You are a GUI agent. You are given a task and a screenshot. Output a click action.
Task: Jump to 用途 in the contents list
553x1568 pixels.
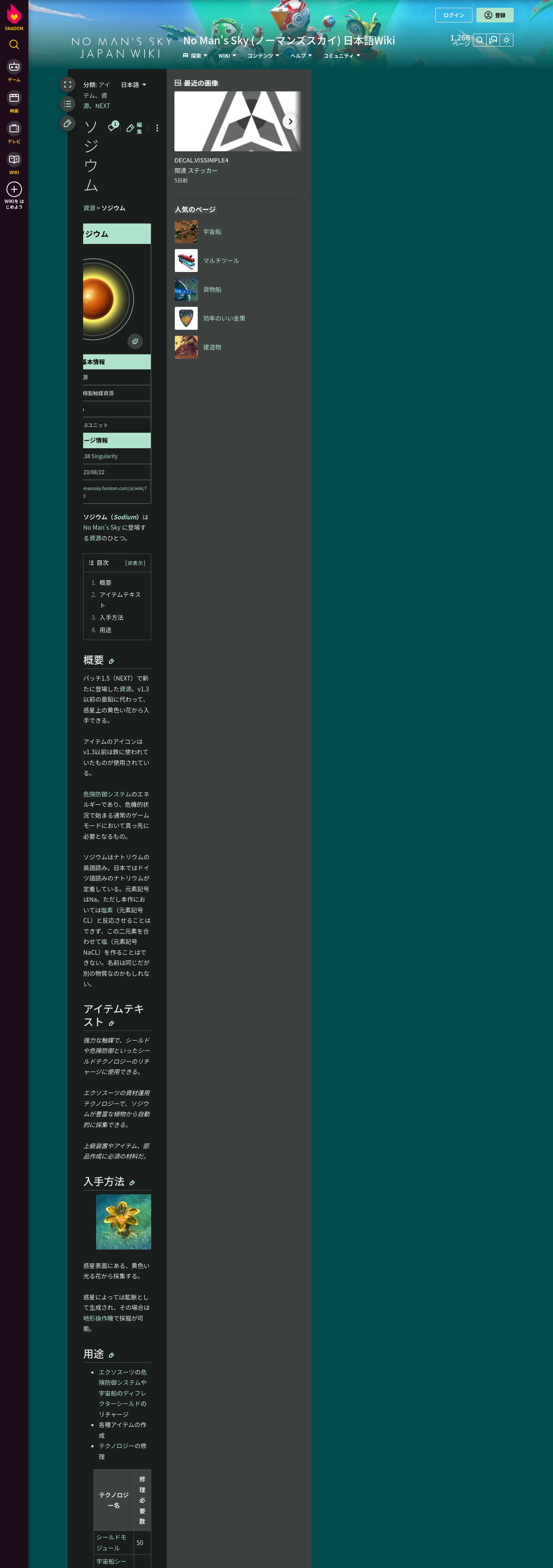105,630
